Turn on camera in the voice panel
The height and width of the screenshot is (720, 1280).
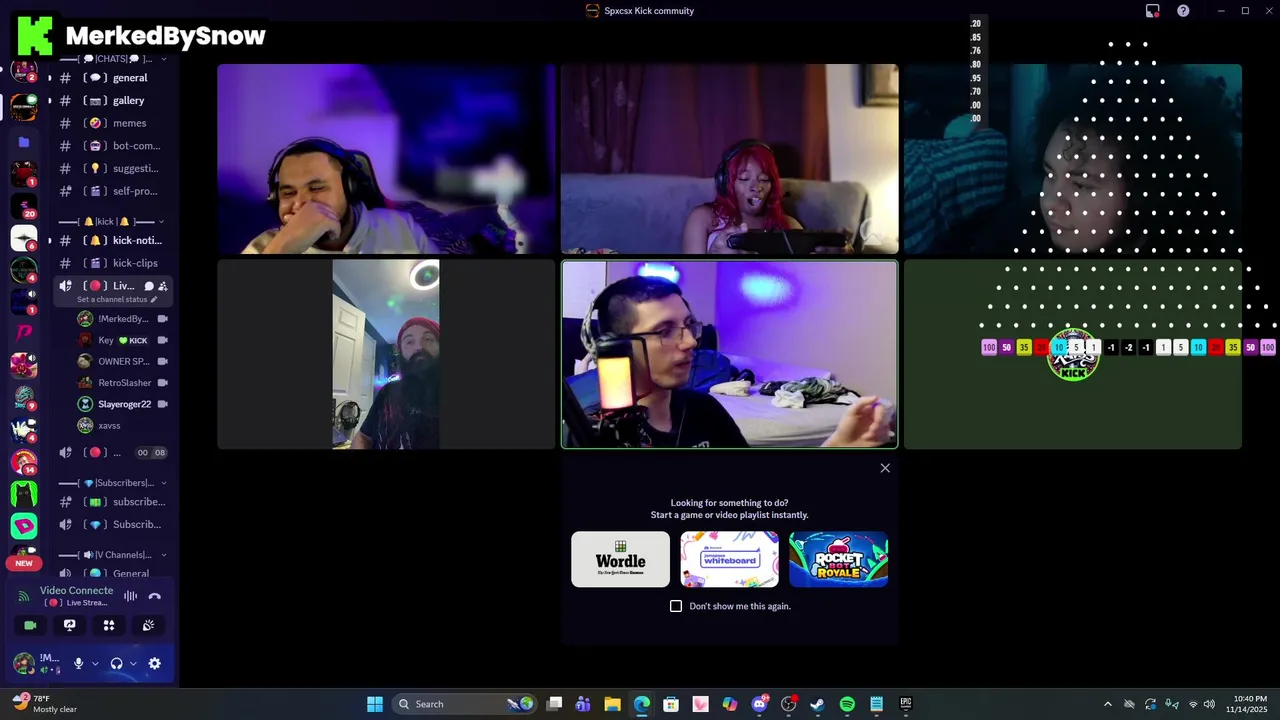pyautogui.click(x=30, y=625)
